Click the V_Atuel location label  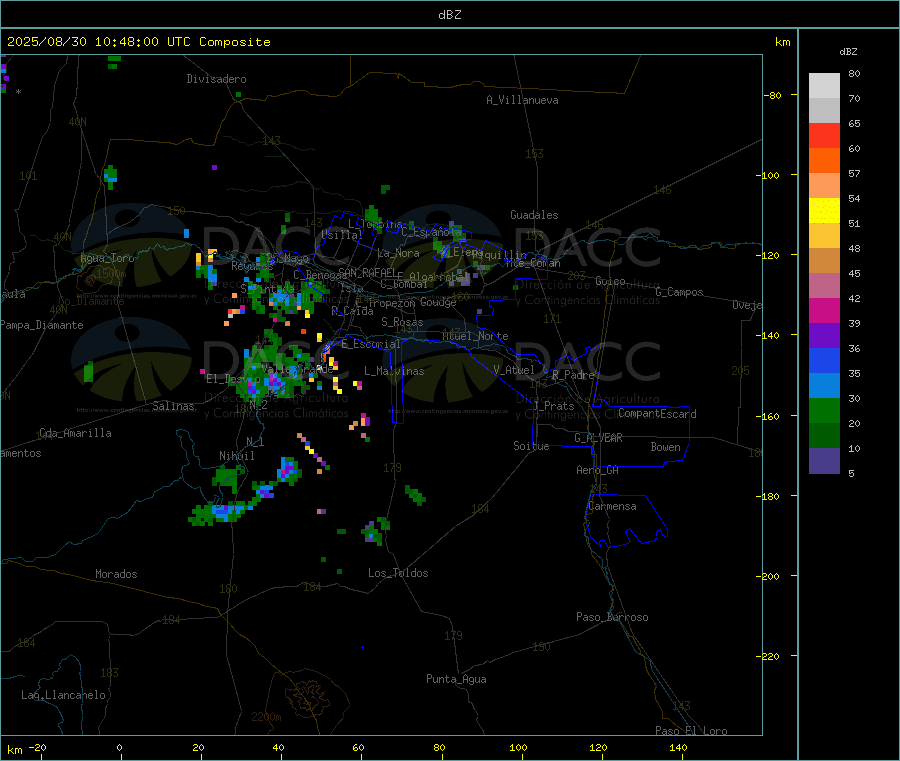tap(514, 370)
